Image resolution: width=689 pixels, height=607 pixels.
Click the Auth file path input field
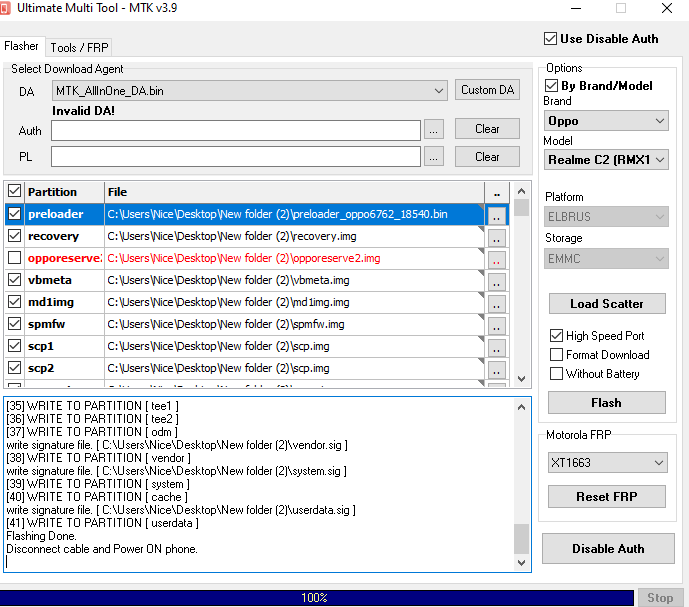[236, 131]
